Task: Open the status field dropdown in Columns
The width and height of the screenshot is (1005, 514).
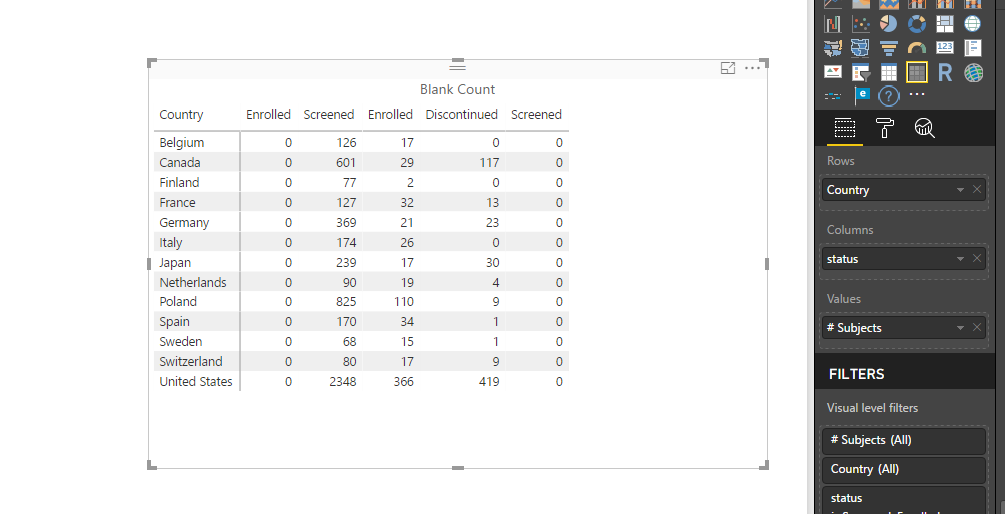Action: click(x=960, y=260)
